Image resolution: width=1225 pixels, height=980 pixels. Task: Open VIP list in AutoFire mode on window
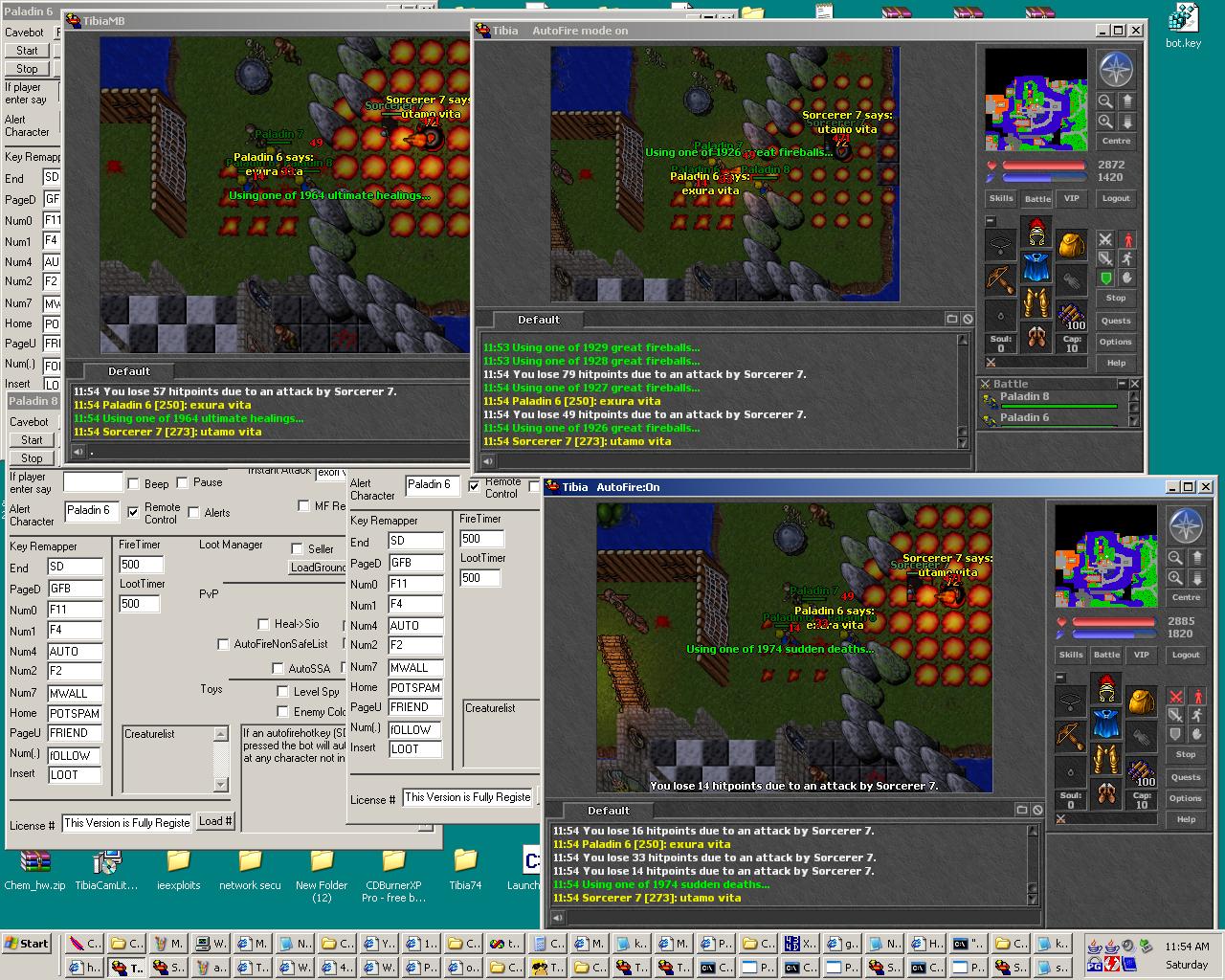(1072, 198)
